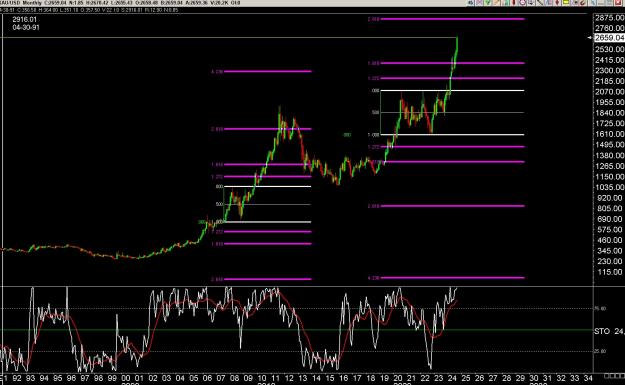
Task: Click the STO indicator label
Action: coord(602,331)
